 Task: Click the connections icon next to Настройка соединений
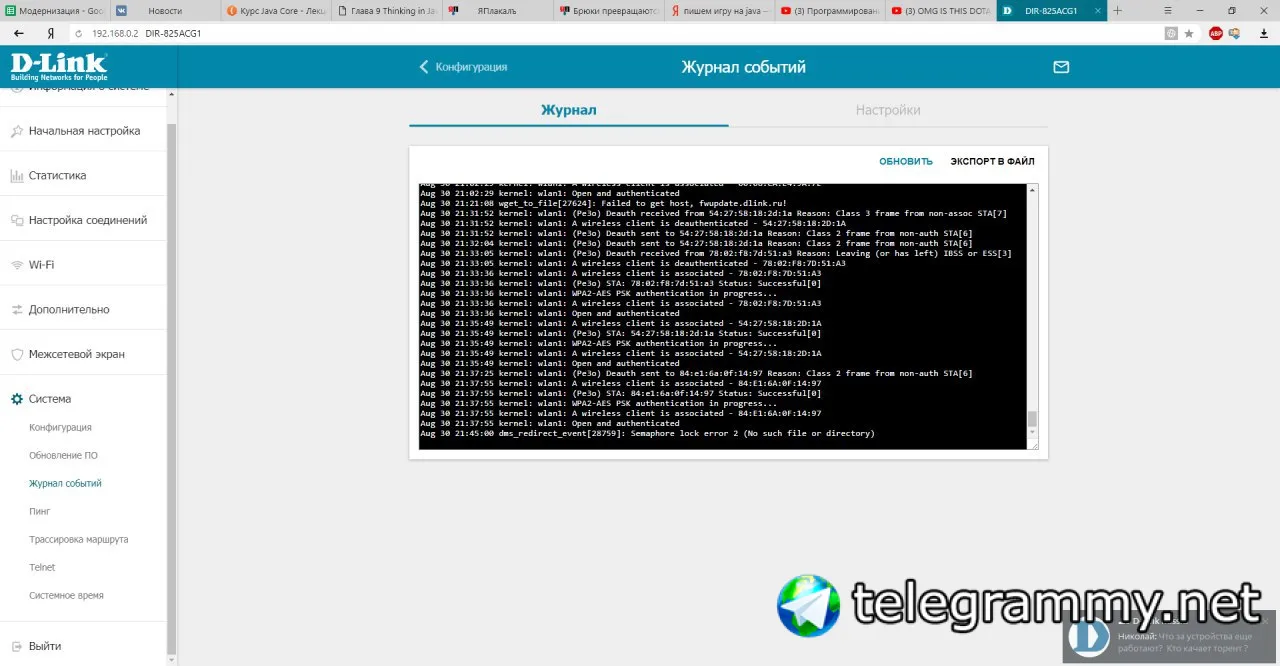[x=17, y=220]
